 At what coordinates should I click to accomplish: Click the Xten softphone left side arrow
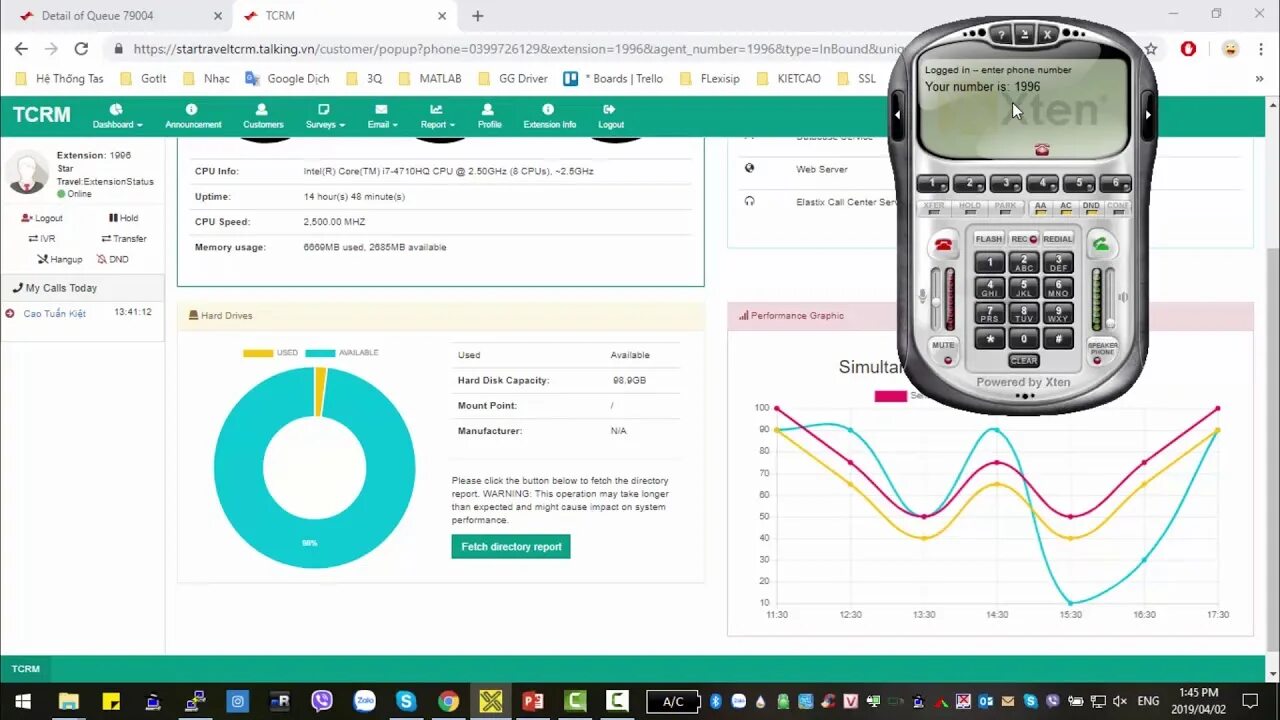pos(897,114)
